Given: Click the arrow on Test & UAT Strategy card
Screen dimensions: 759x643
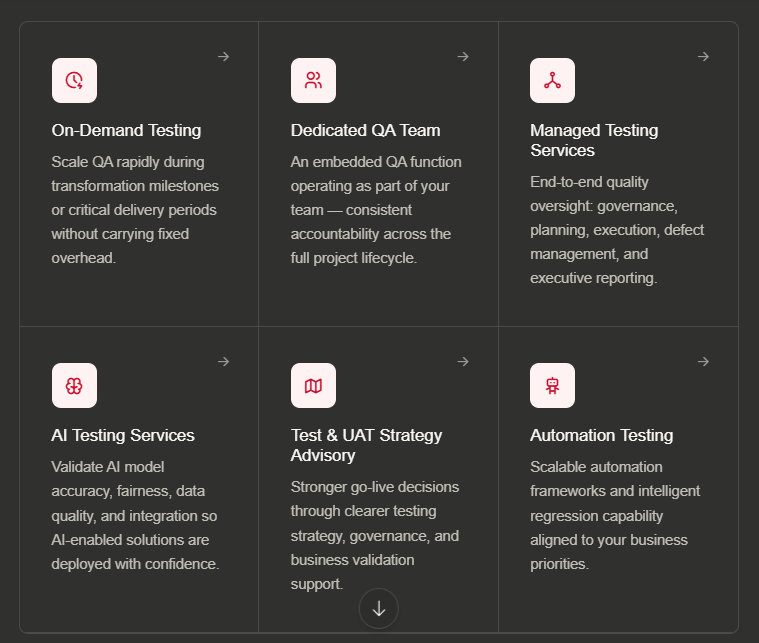Looking at the screenshot, I should 463,362.
